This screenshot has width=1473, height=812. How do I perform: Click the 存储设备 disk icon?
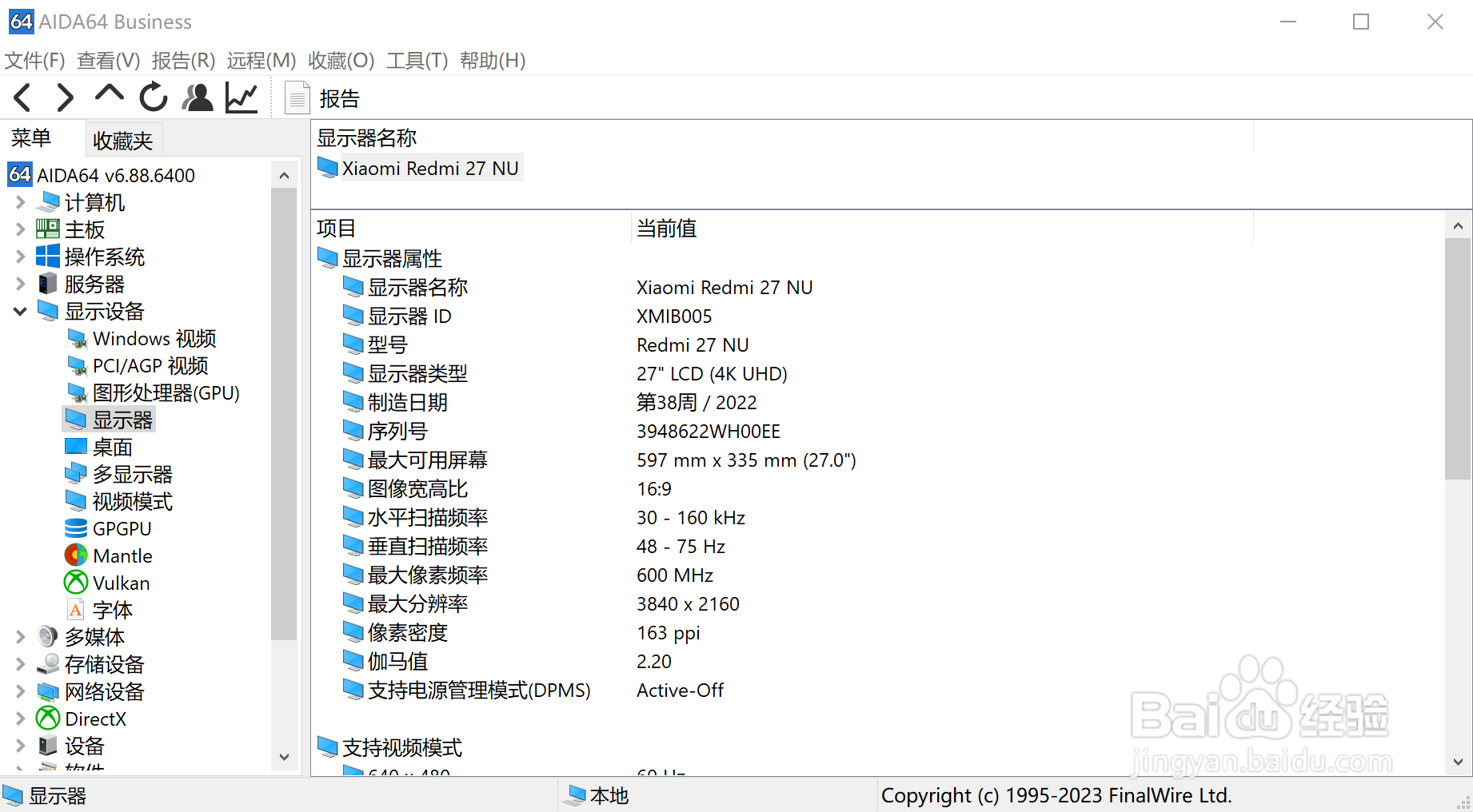click(x=48, y=664)
